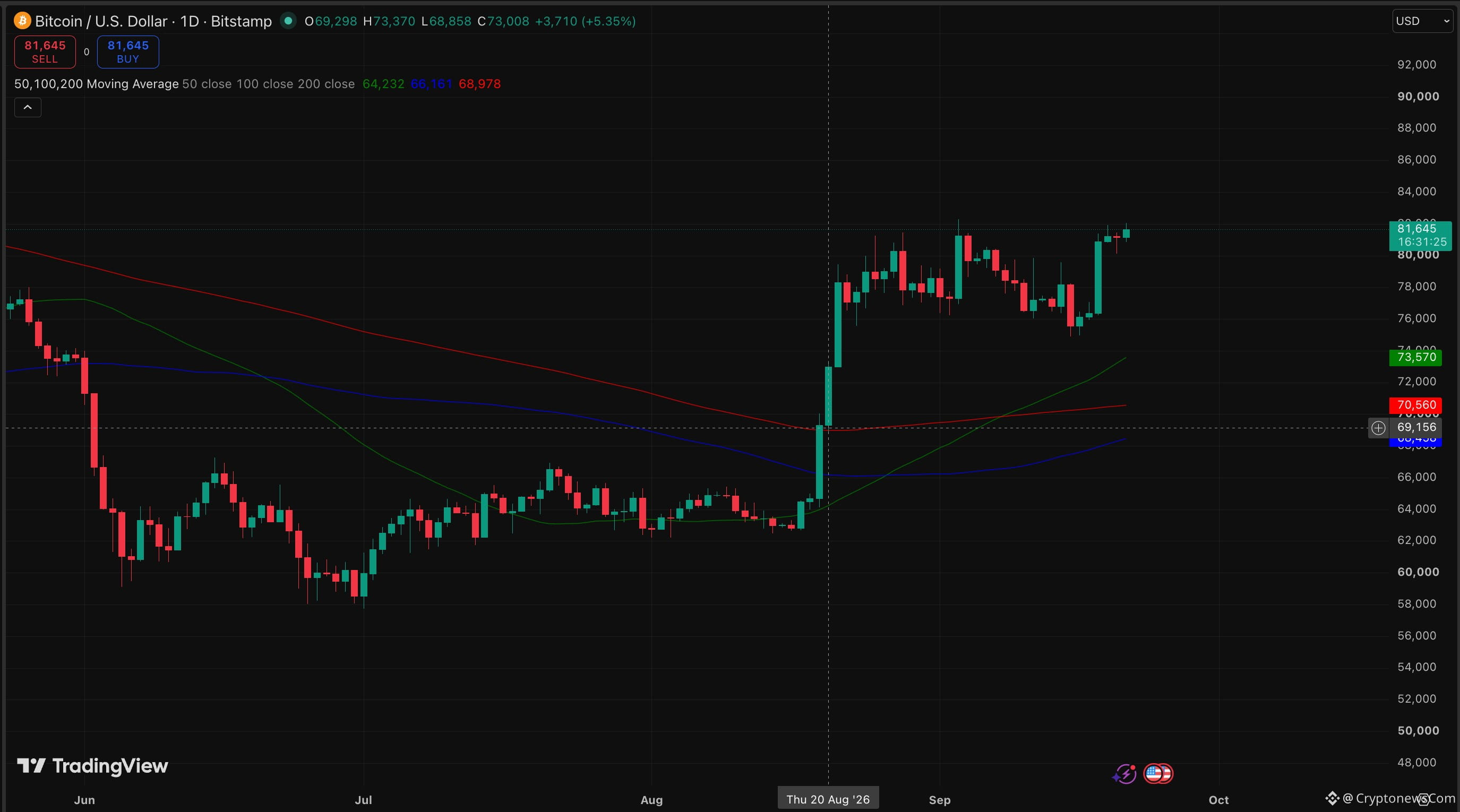
Task: Click the 92,000 price axis label
Action: (x=1417, y=65)
